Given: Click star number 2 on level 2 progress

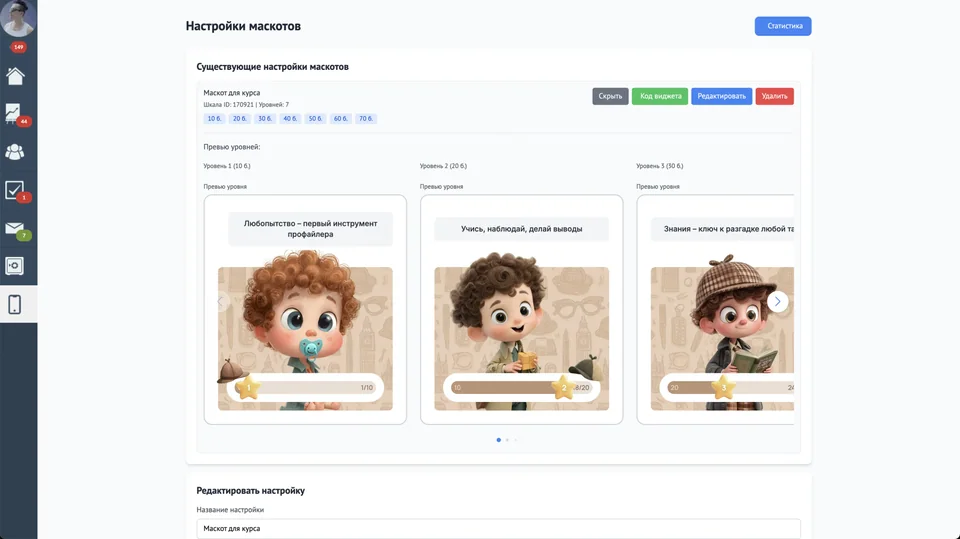Looking at the screenshot, I should click(x=563, y=387).
